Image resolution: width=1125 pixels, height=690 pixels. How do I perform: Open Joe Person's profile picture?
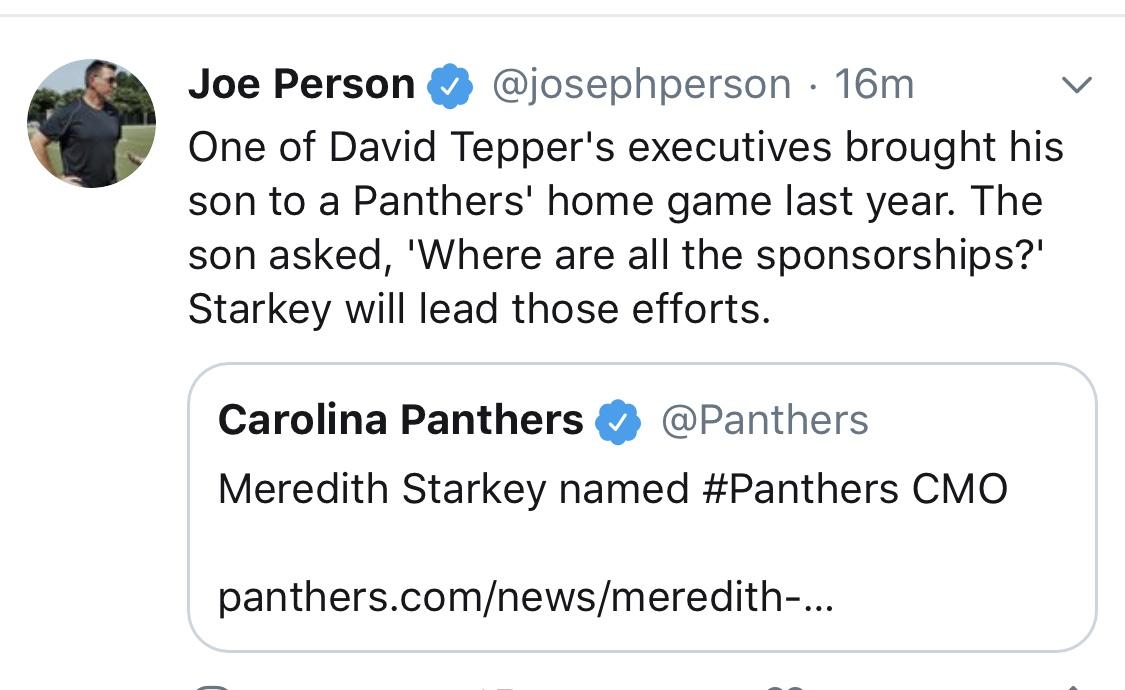91,123
